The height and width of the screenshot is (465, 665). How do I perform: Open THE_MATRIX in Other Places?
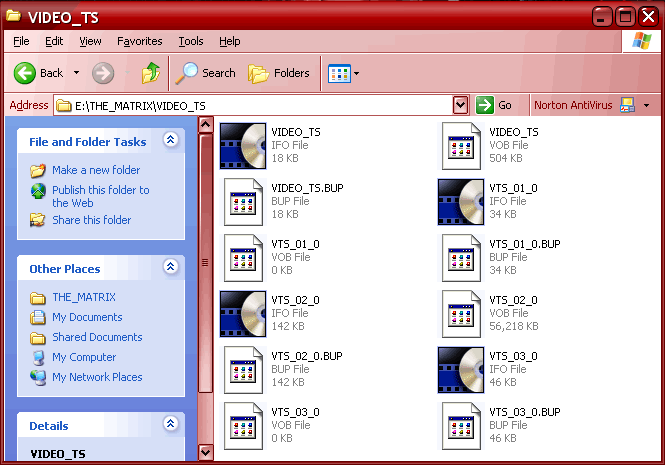(x=84, y=297)
